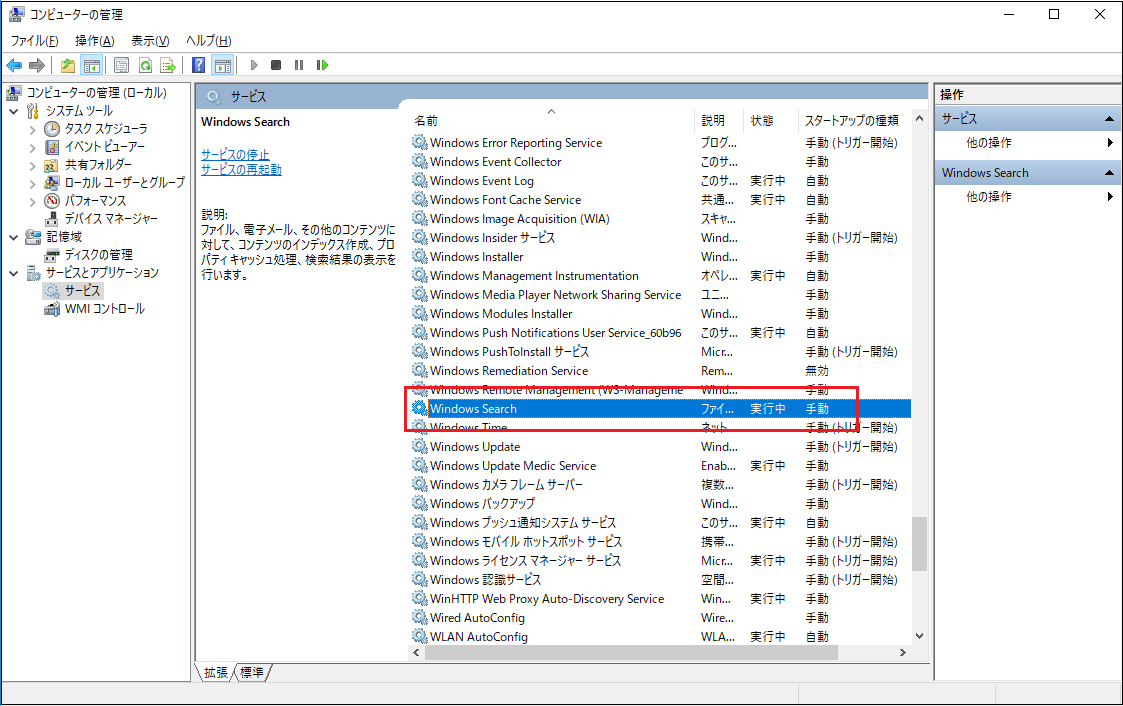Select 共有フォルダー in the tree
Screen dimensions: 1123x706
click(x=99, y=165)
